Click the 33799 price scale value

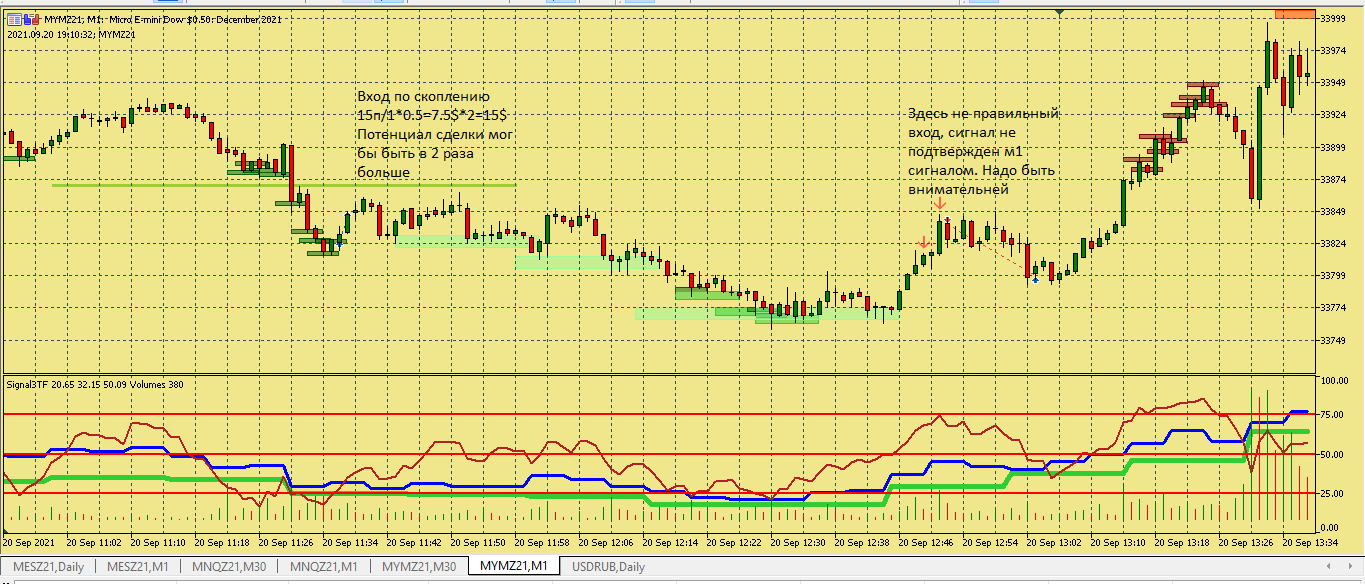pos(1332,276)
